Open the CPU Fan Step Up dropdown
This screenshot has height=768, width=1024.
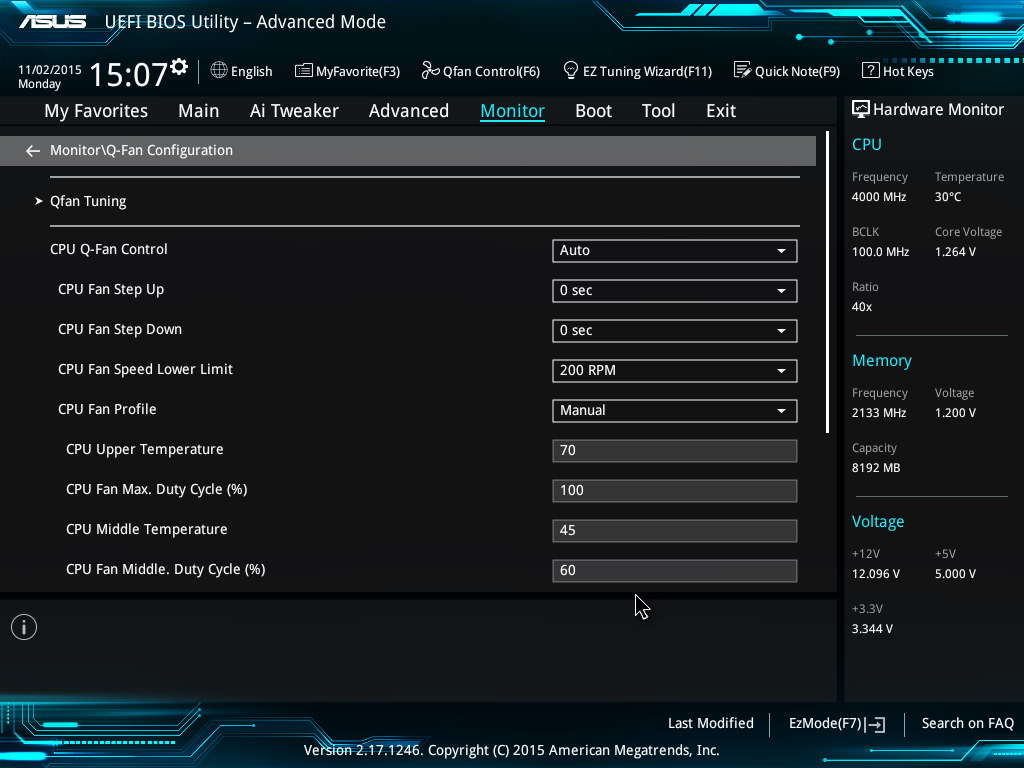click(x=674, y=290)
